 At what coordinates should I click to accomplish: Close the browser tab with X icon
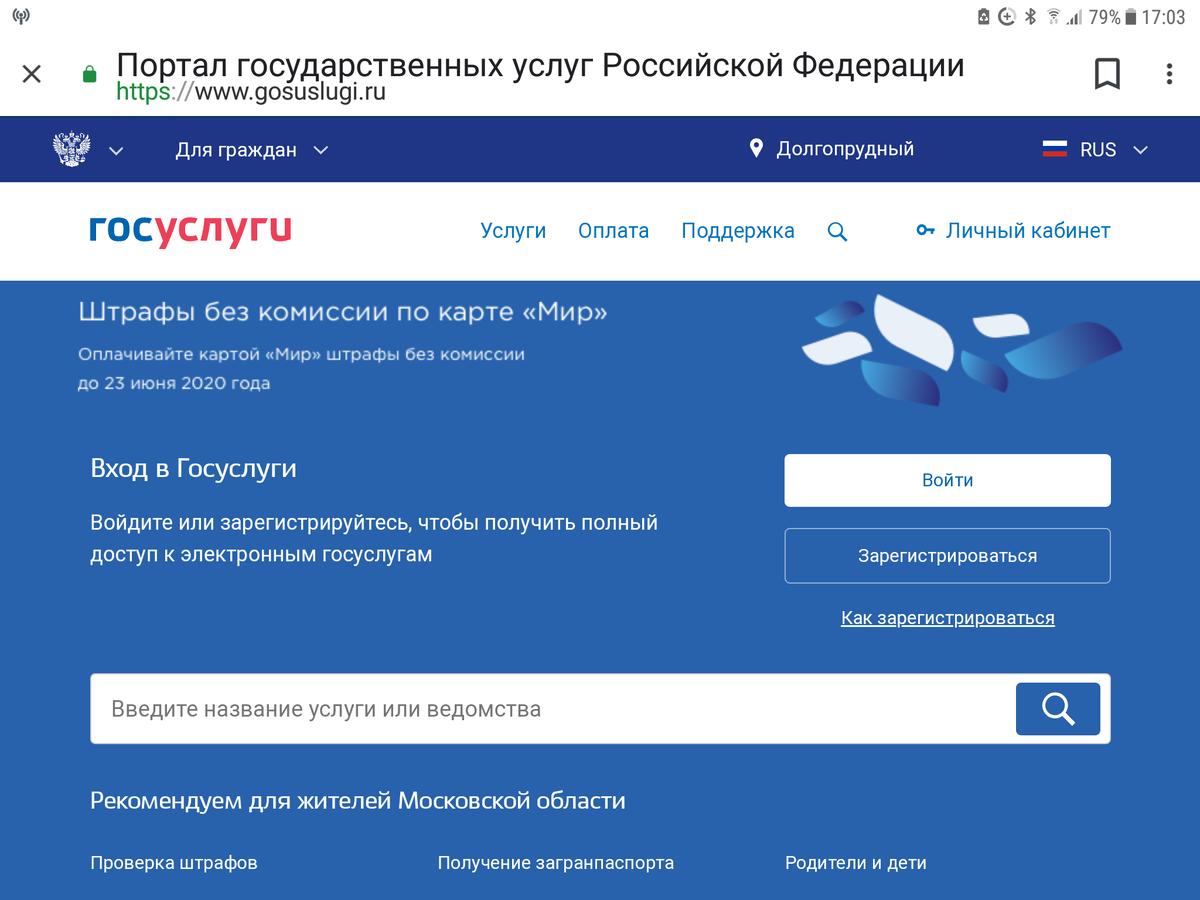(x=32, y=74)
